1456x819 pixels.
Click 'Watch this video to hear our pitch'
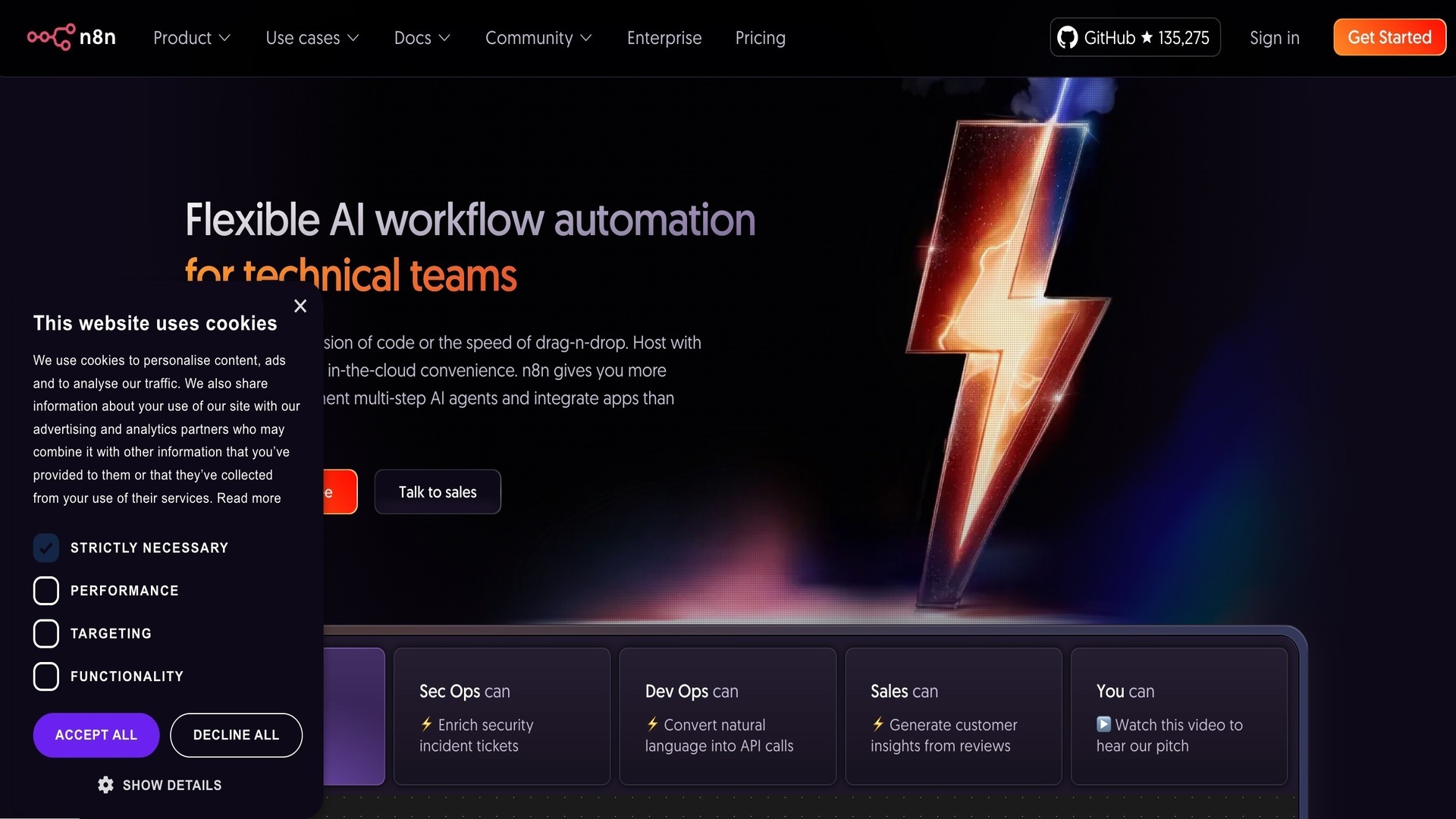[x=1169, y=735]
